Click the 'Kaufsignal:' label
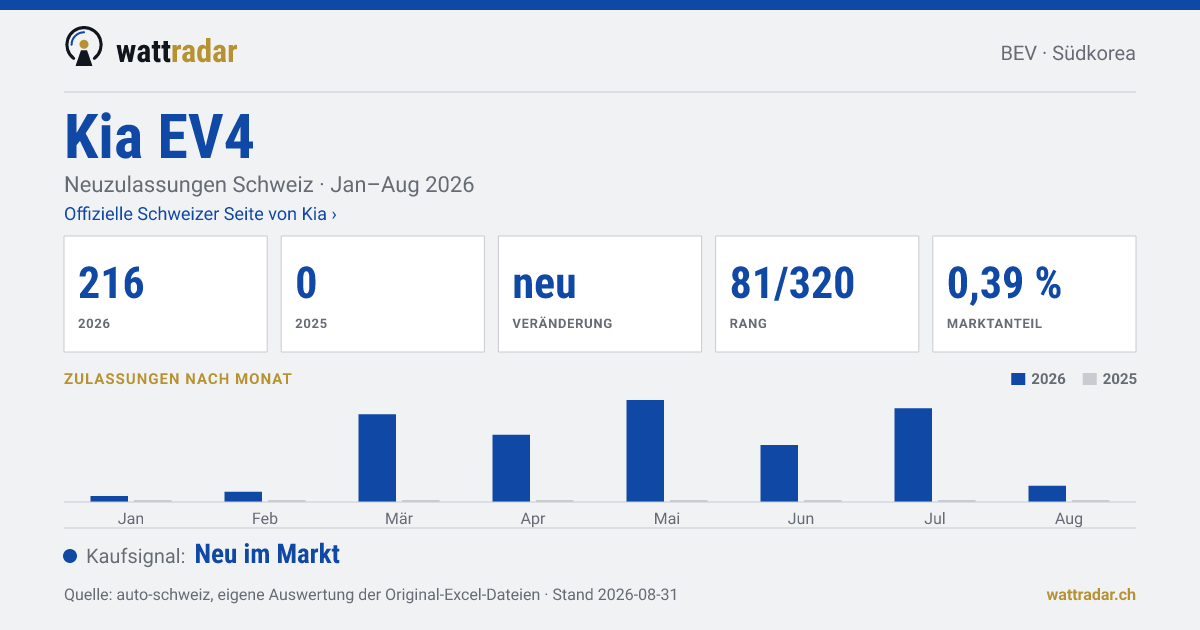This screenshot has width=1200, height=630. [x=136, y=556]
